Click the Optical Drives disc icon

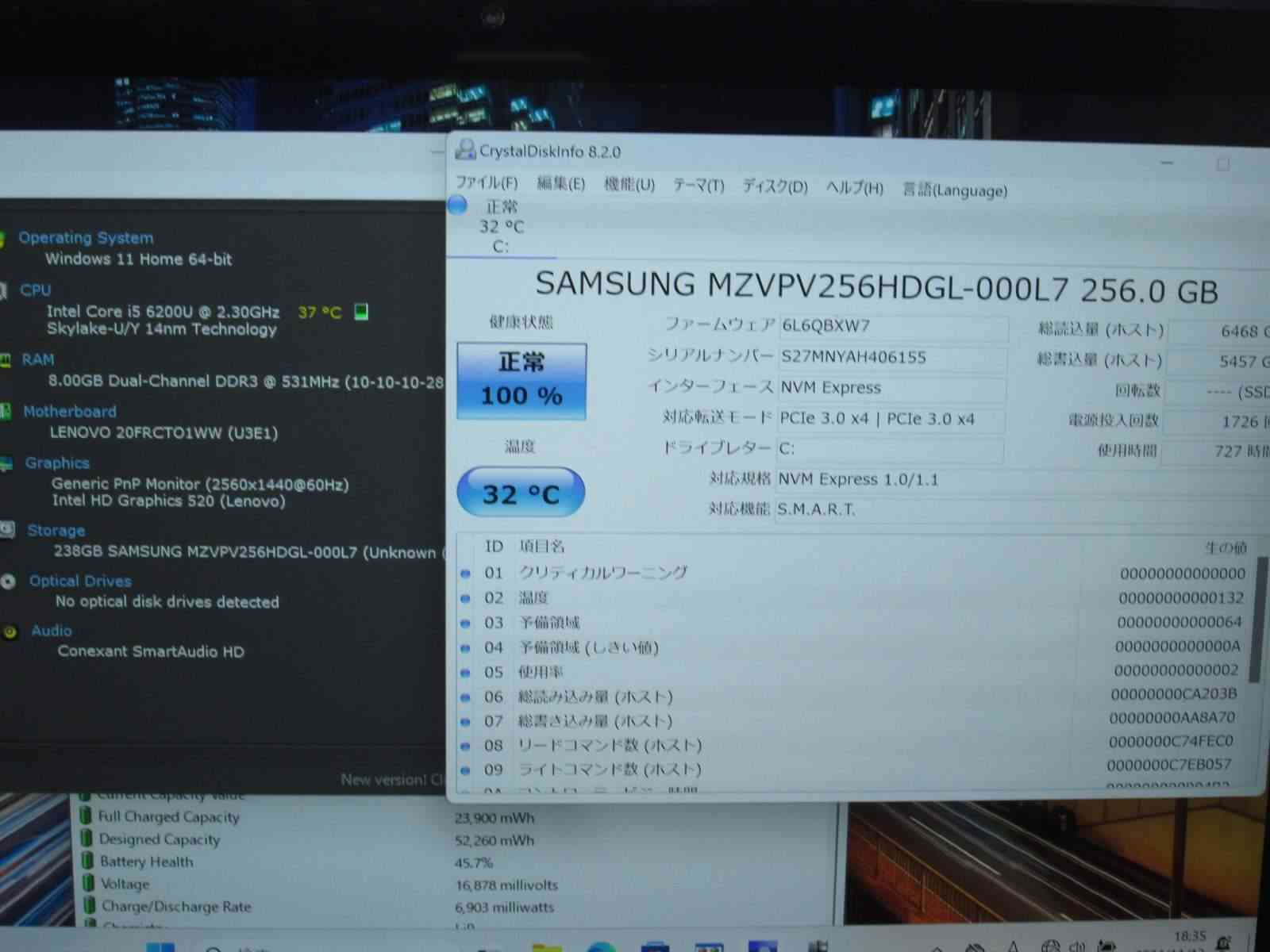pos(9,582)
